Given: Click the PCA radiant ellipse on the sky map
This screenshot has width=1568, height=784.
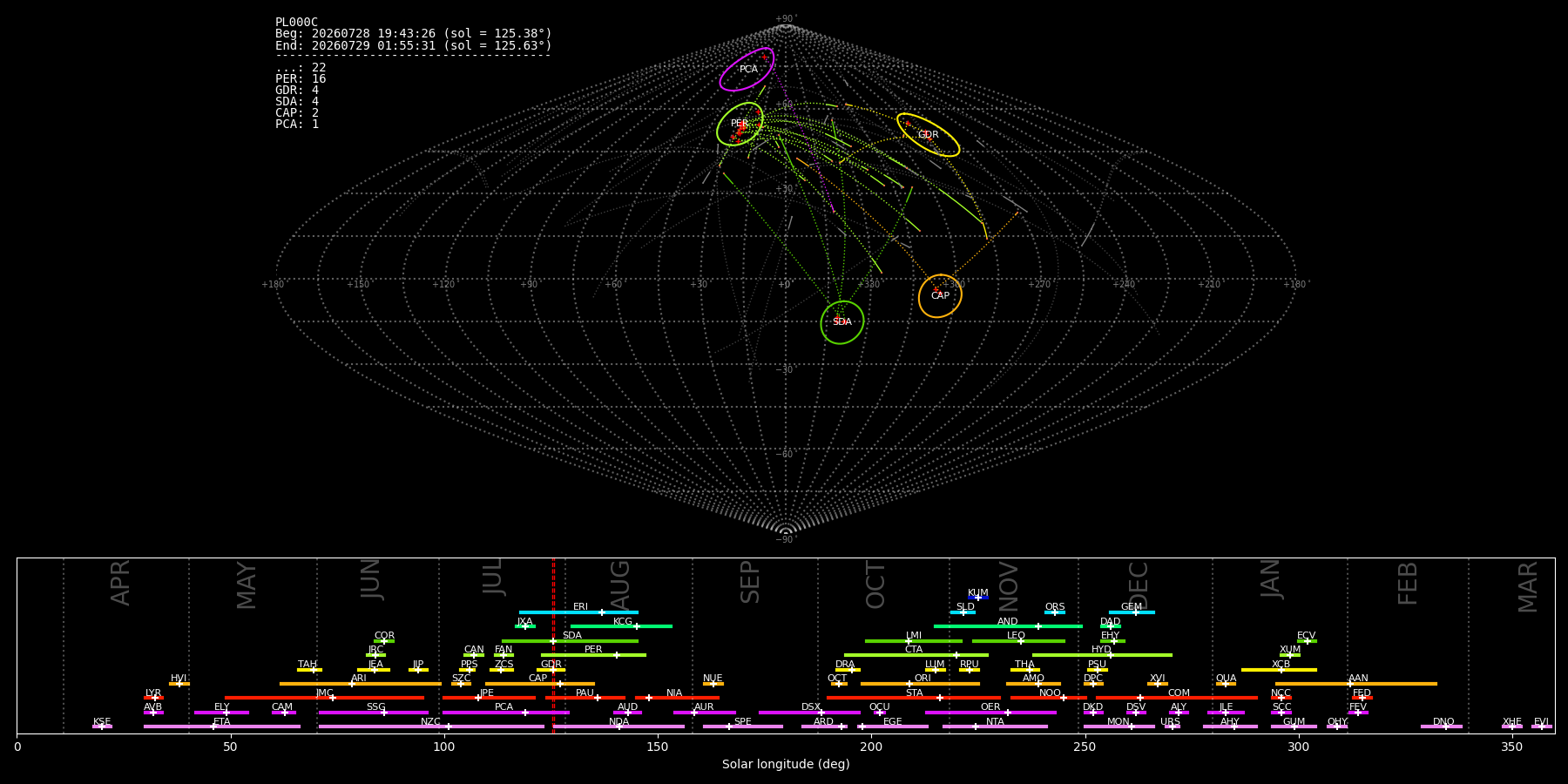Looking at the screenshot, I should point(747,70).
